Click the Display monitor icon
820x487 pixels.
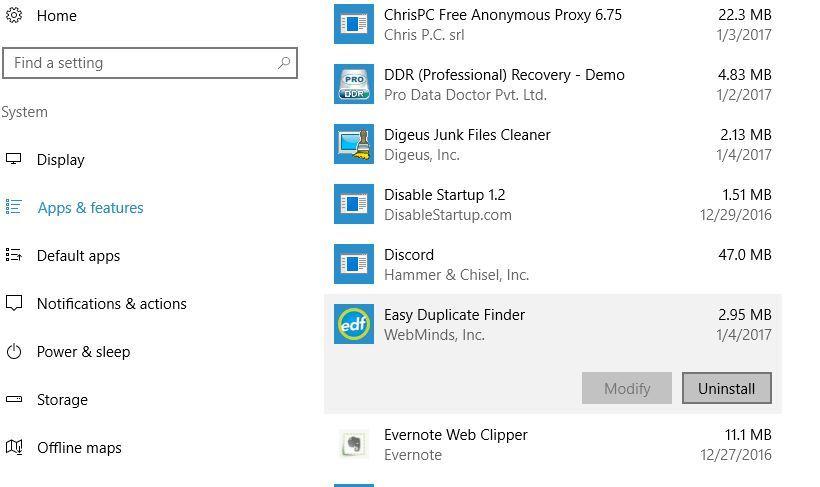point(14,159)
